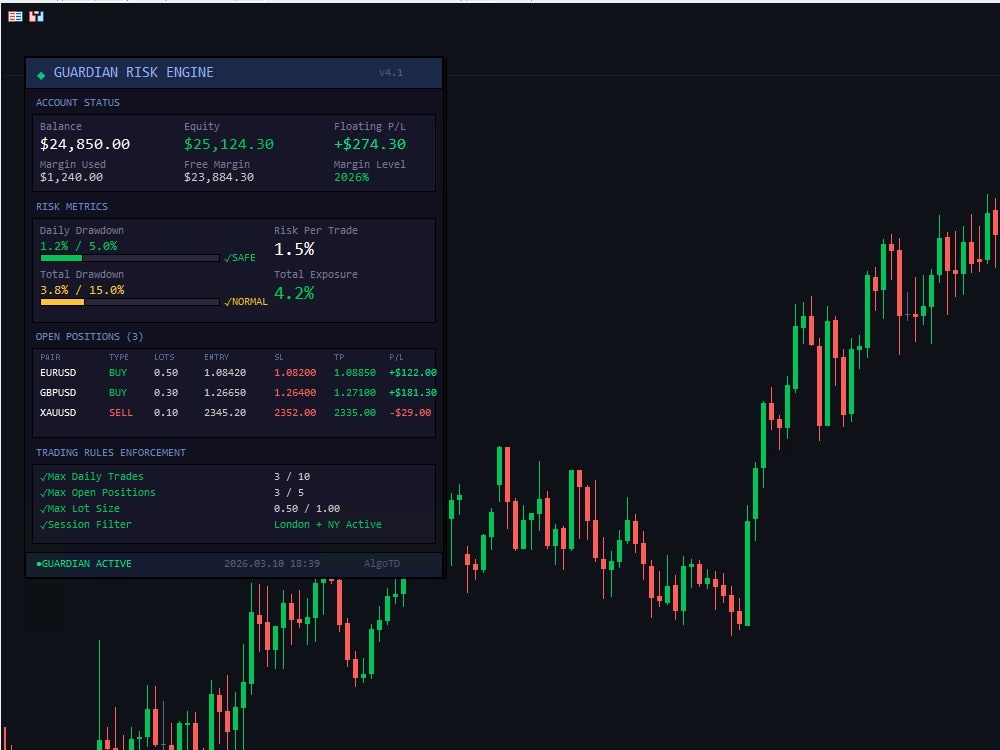Viewport: 1000px width, 750px height.
Task: Select the XAUUSD position pair name
Action: [x=58, y=413]
